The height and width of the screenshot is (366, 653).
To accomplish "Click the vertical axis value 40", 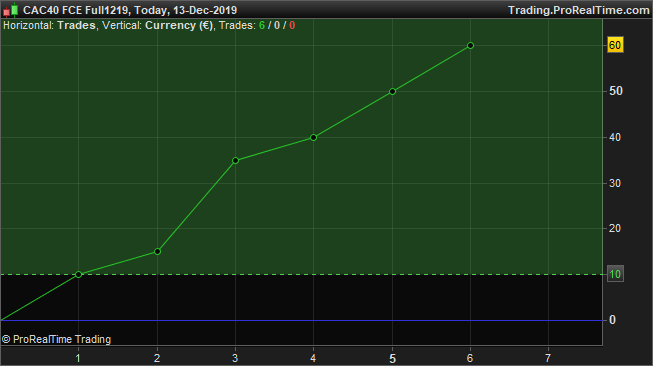I will coord(615,137).
